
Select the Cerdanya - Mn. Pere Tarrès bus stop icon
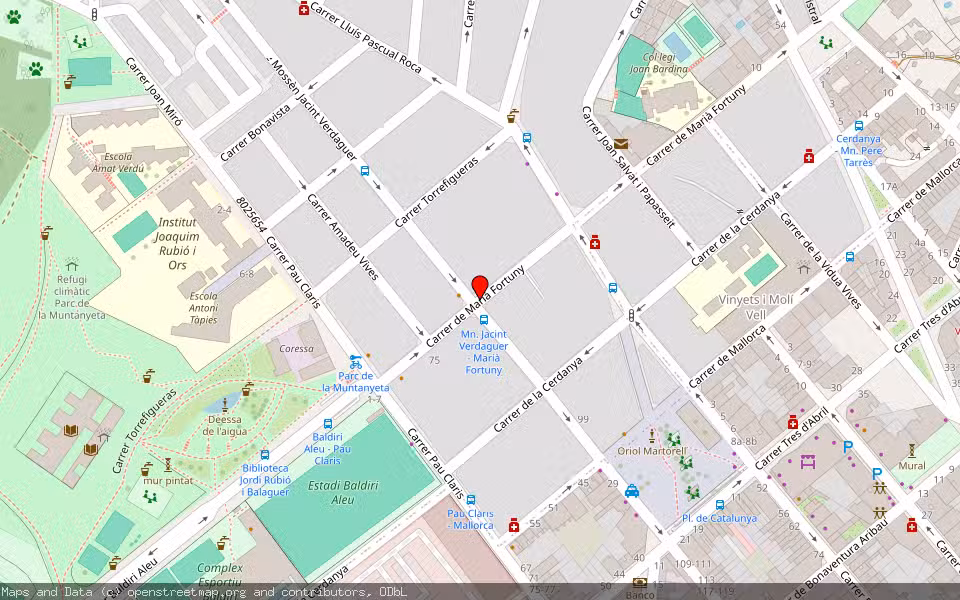tap(858, 126)
